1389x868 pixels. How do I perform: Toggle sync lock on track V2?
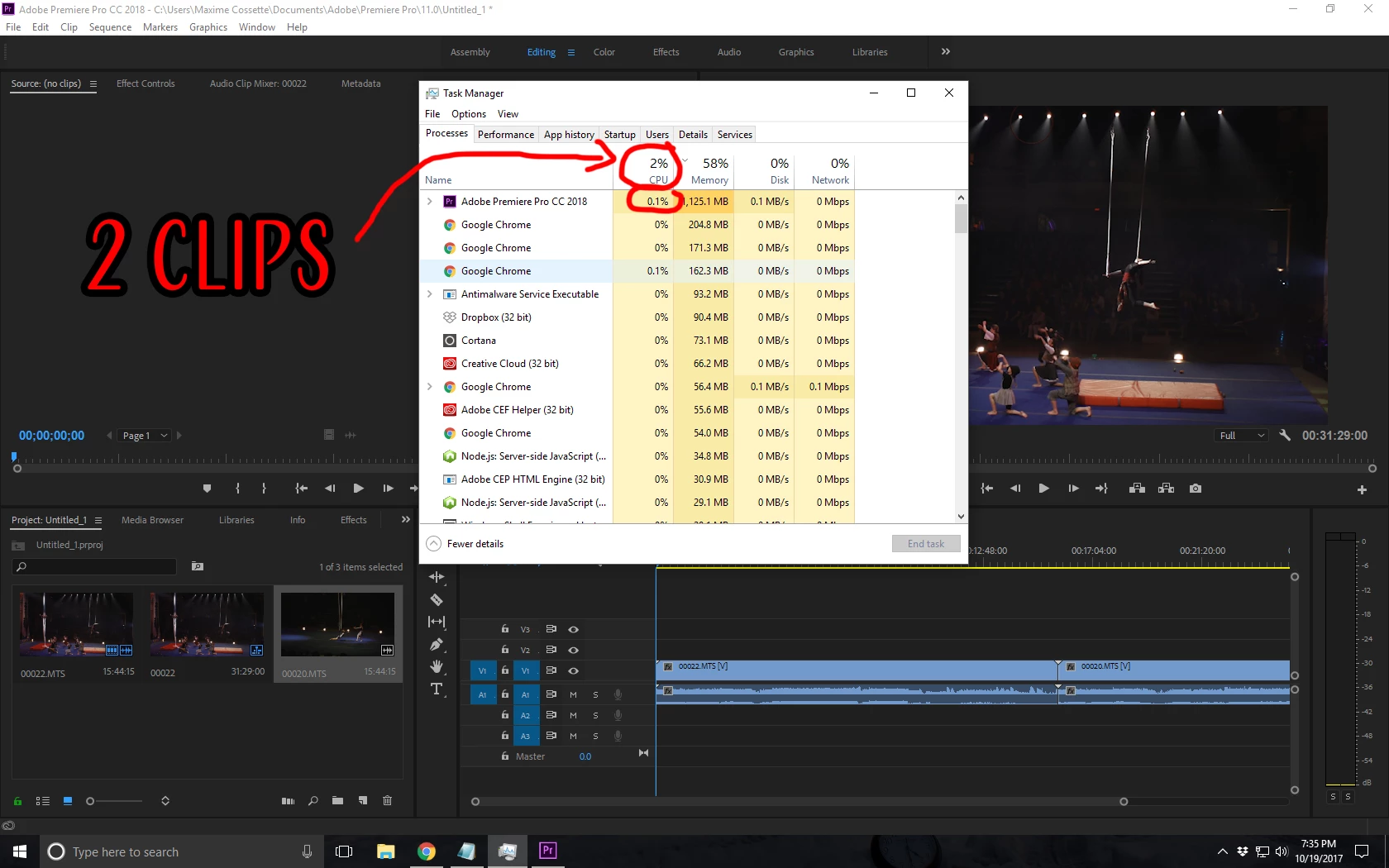[551, 650]
